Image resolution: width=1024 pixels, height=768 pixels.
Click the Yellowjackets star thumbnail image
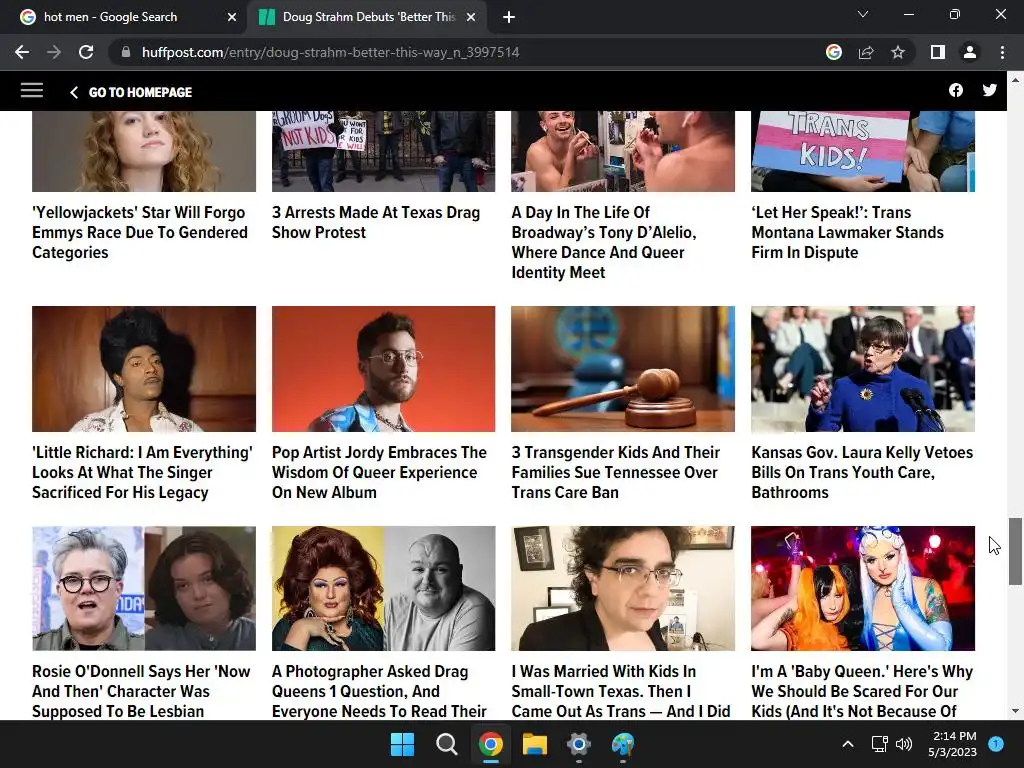pyautogui.click(x=144, y=151)
